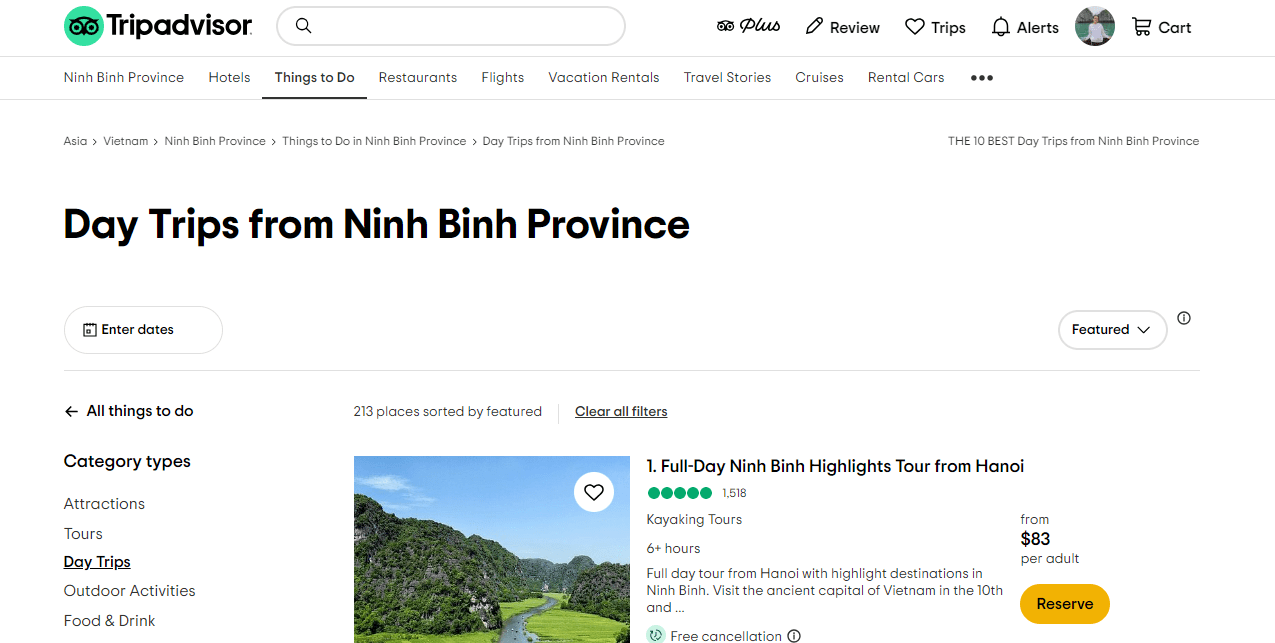This screenshot has height=643, width=1275.
Task: Open the Cruises tab
Action: [819, 78]
